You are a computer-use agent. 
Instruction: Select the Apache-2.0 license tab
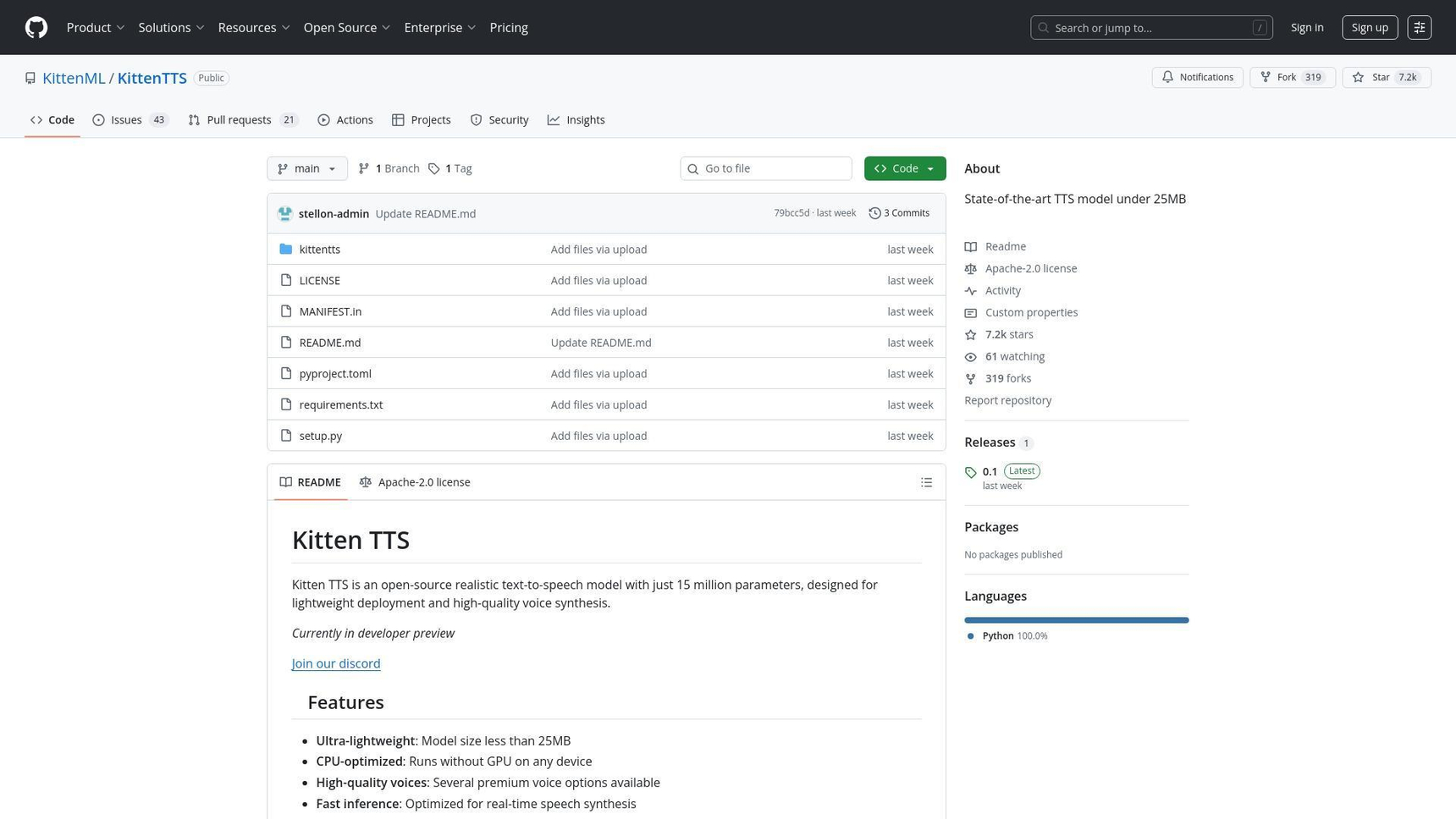click(415, 482)
